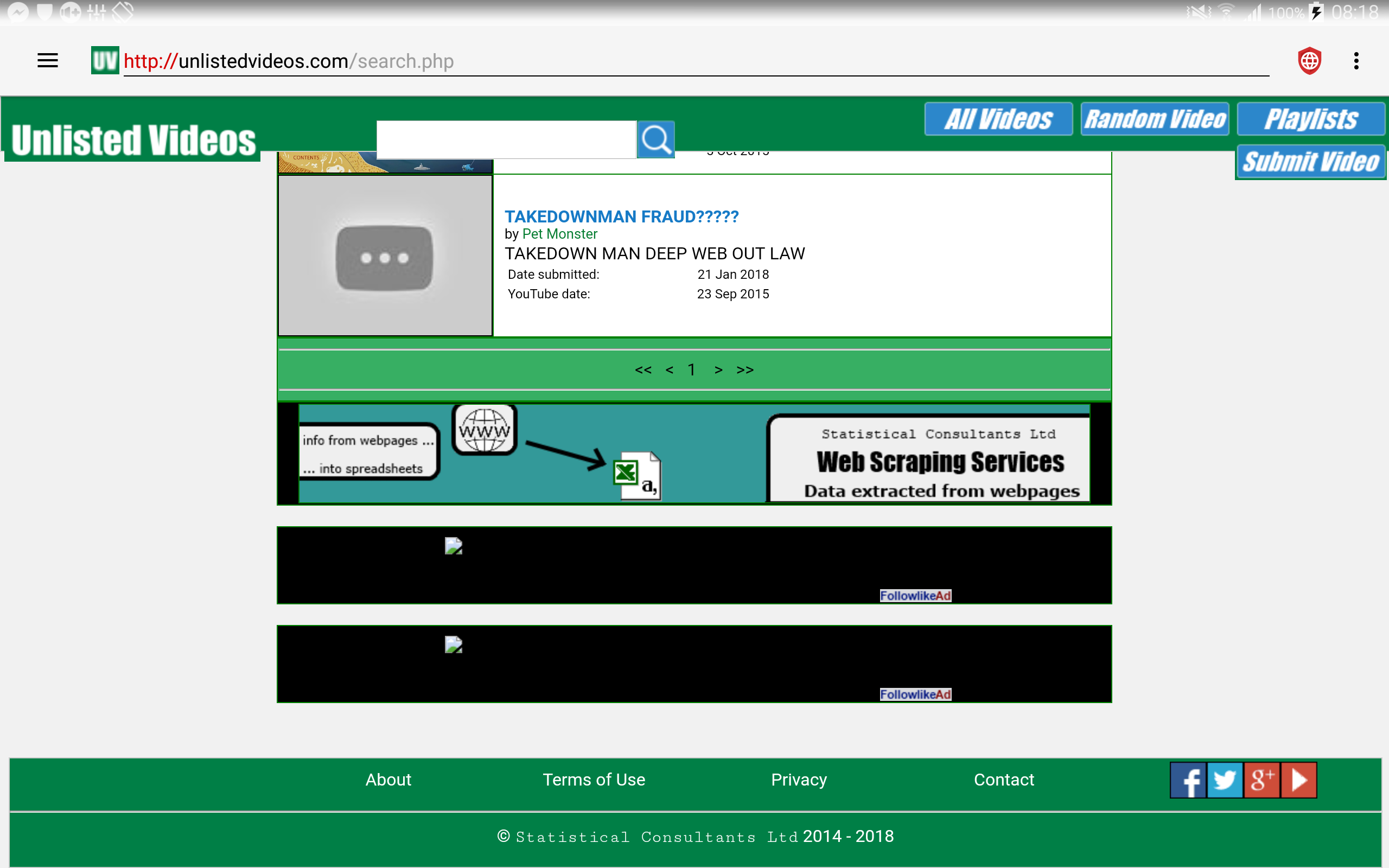The width and height of the screenshot is (1389, 868).
Task: Click the Web Scraping Services banner ad
Action: pos(694,454)
